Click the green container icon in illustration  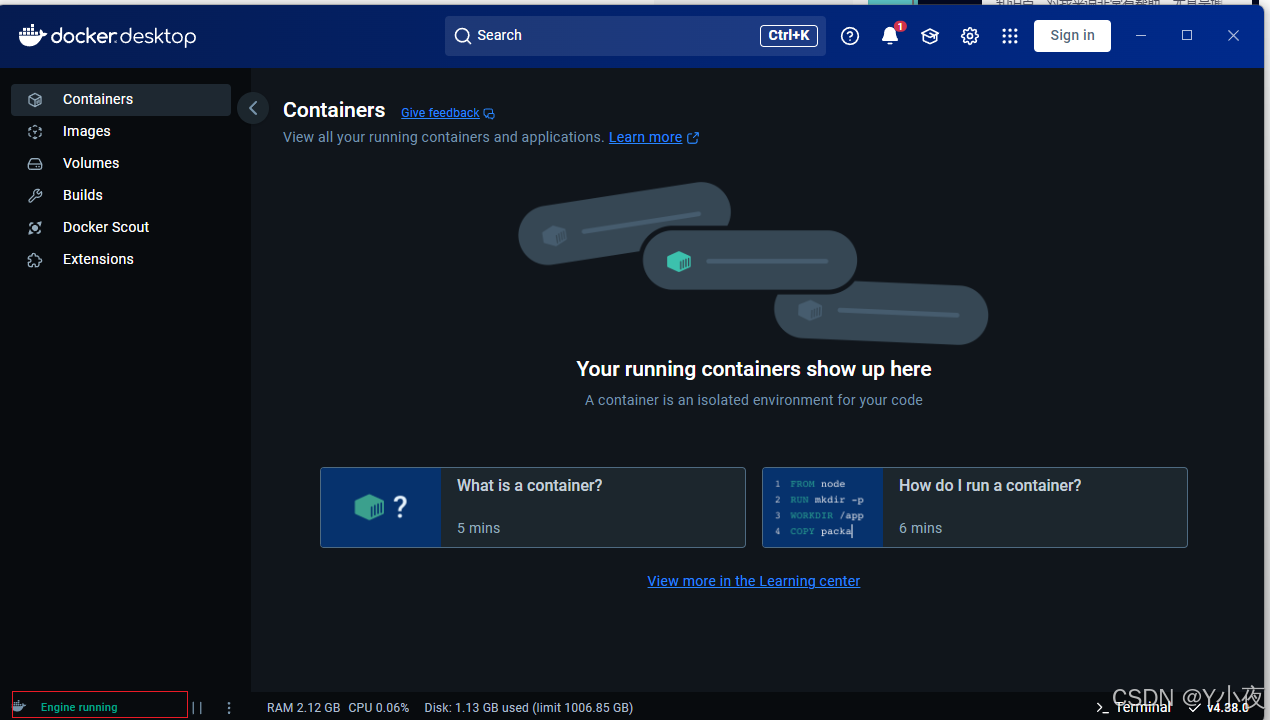679,262
